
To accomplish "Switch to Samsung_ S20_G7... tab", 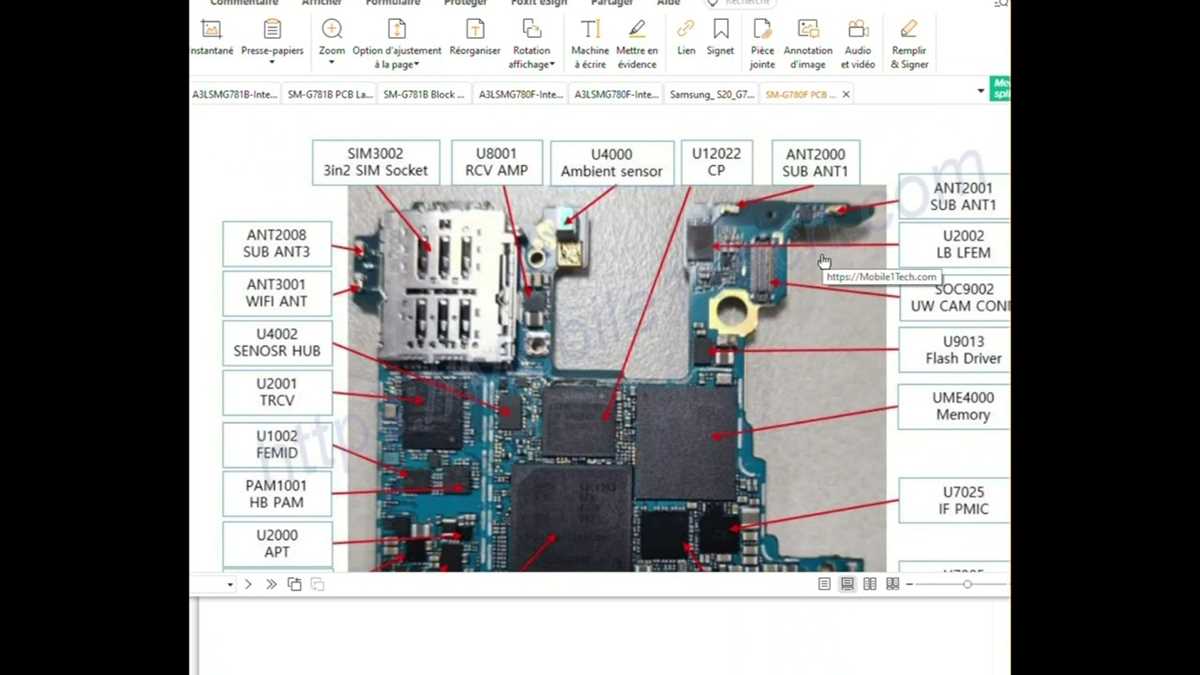I will pyautogui.click(x=712, y=94).
